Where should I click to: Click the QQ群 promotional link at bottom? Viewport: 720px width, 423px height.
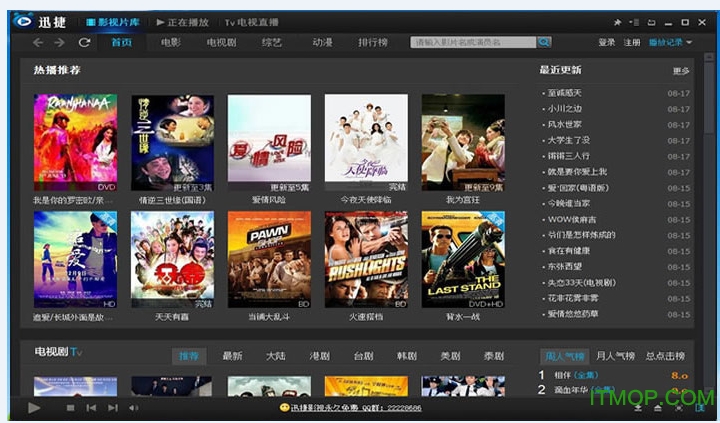[x=356, y=408]
